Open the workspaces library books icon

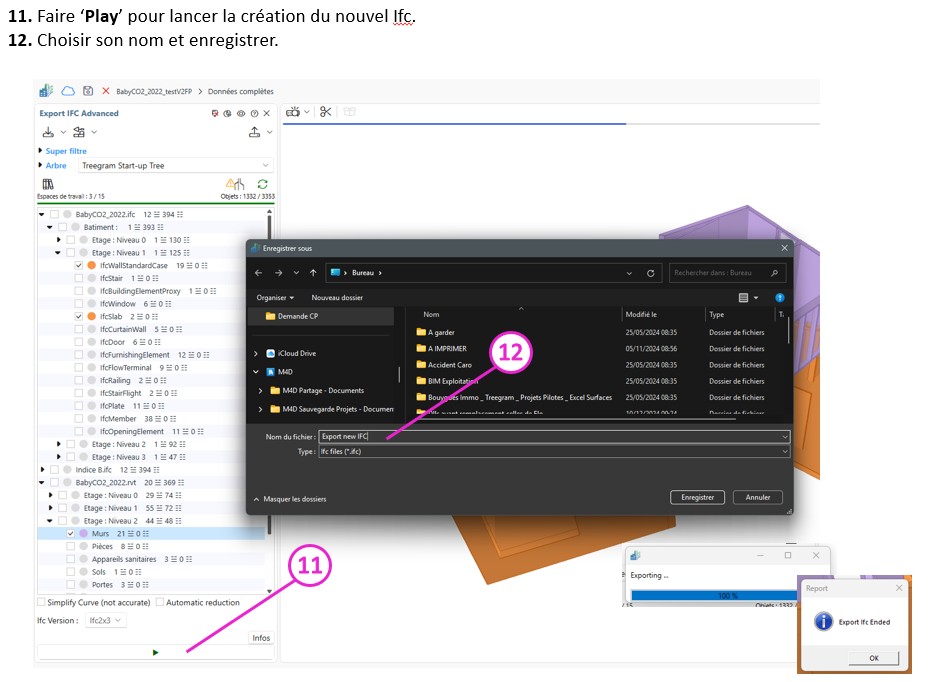pyautogui.click(x=46, y=184)
